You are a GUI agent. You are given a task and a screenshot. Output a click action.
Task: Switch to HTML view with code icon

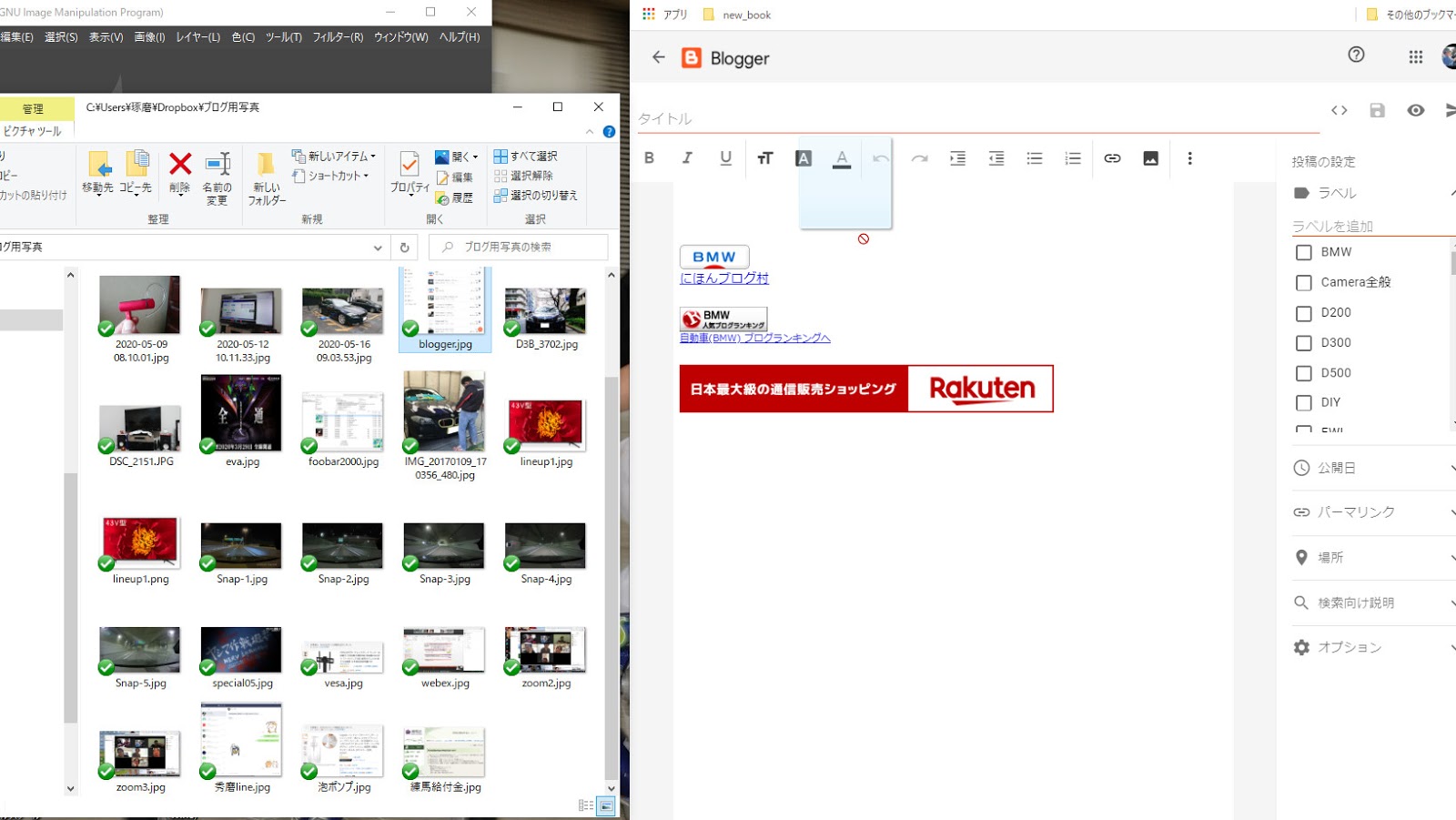(1339, 110)
